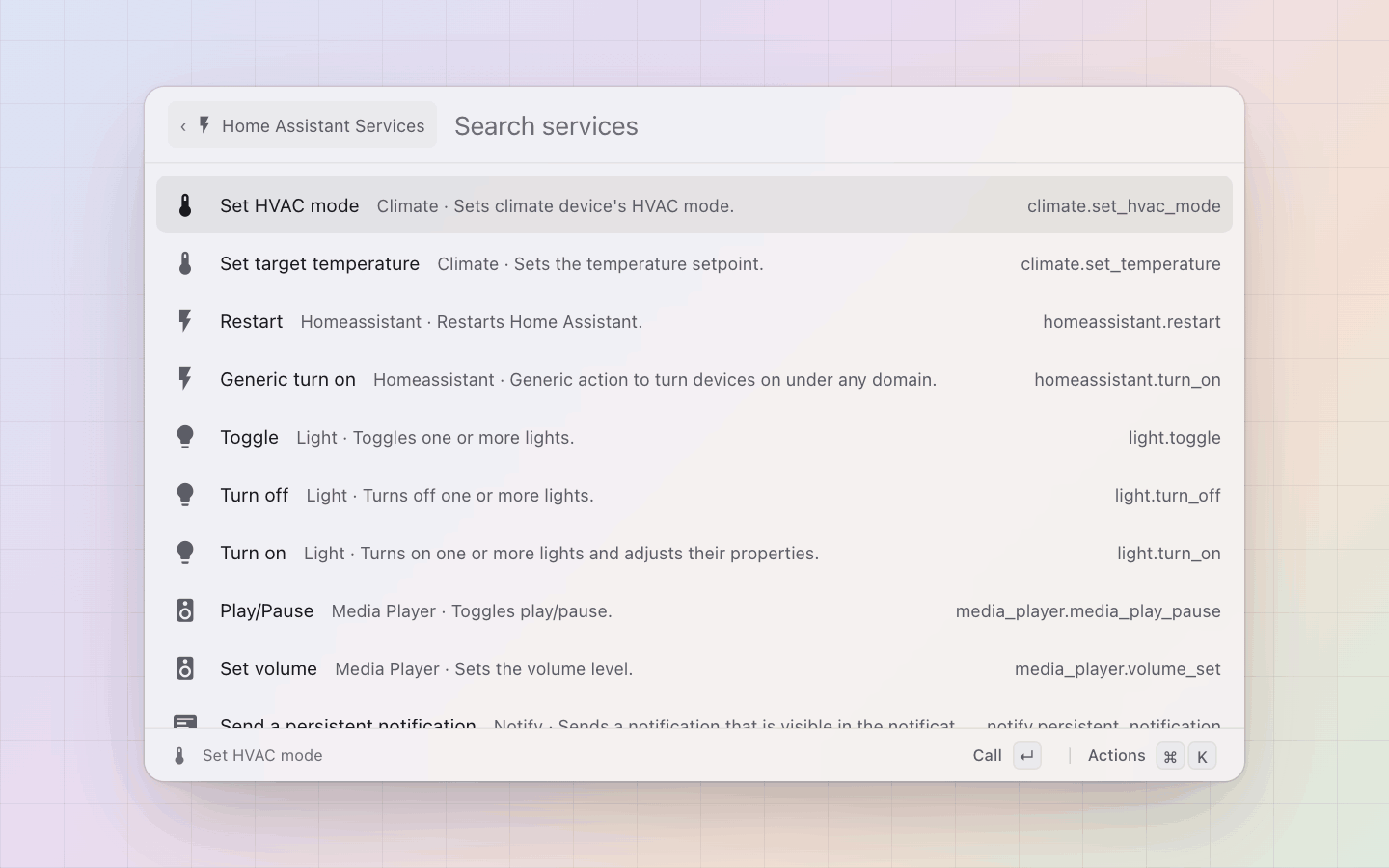The image size is (1389, 868).
Task: Select the Set target temperature service title
Action: 319,263
